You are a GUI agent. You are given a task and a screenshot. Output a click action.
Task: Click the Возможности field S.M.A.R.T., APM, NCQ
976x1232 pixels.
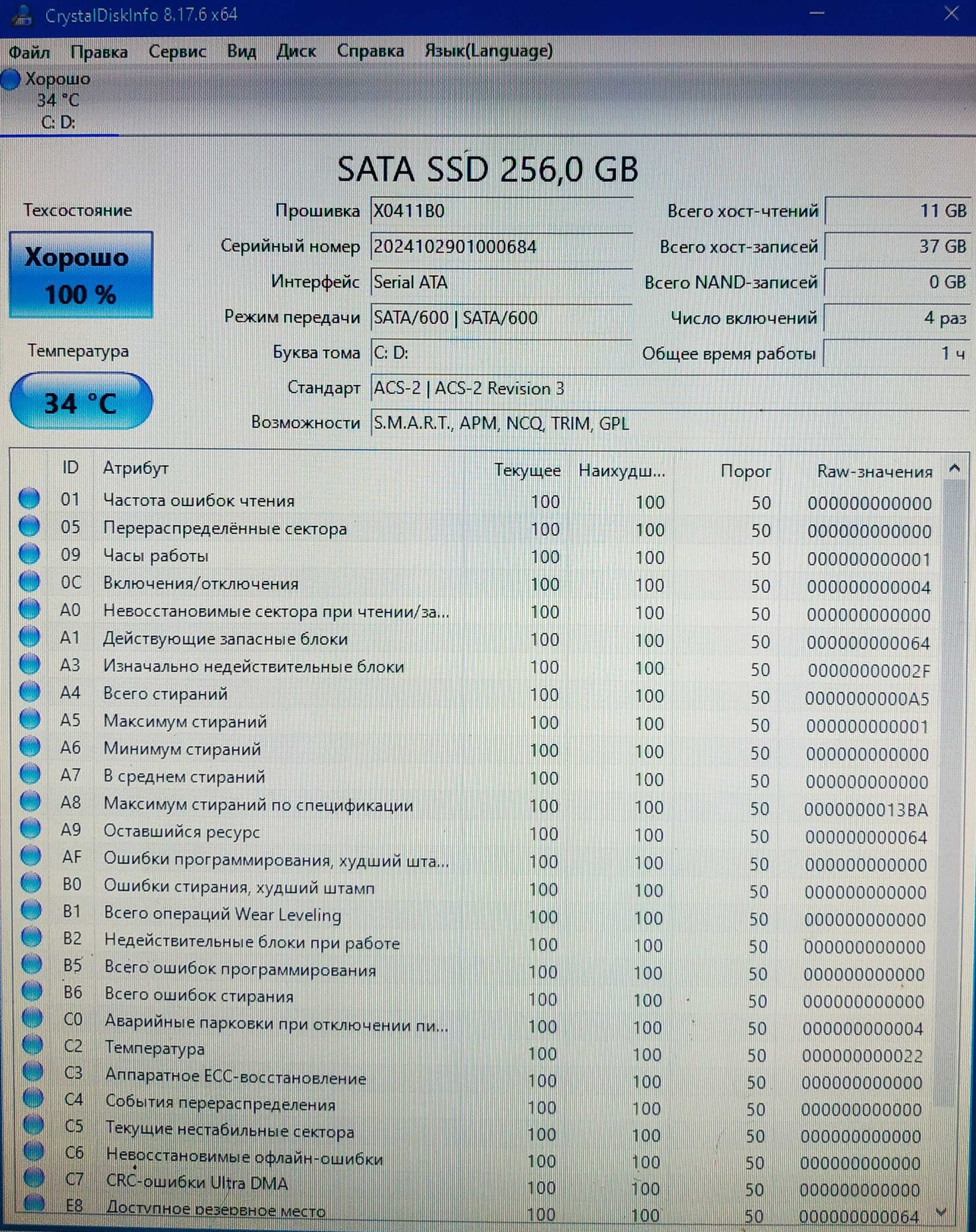coord(669,423)
